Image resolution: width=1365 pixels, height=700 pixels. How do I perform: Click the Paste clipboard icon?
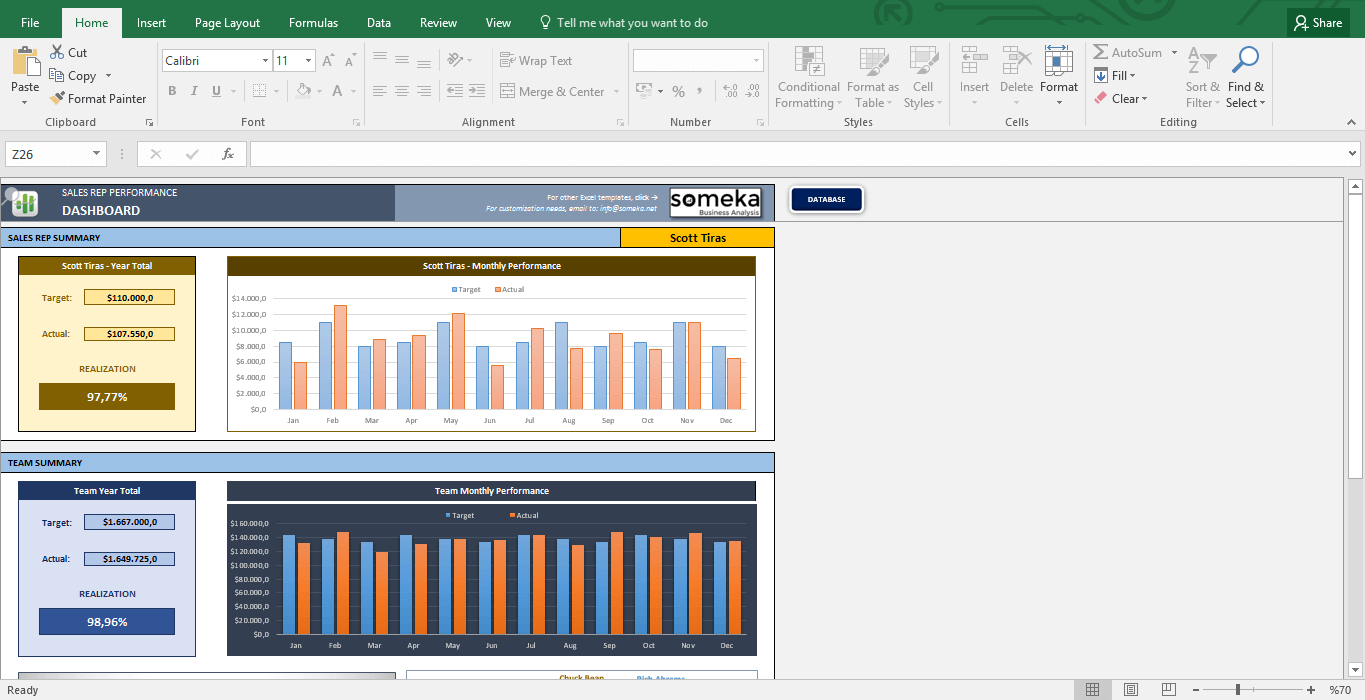(25, 61)
